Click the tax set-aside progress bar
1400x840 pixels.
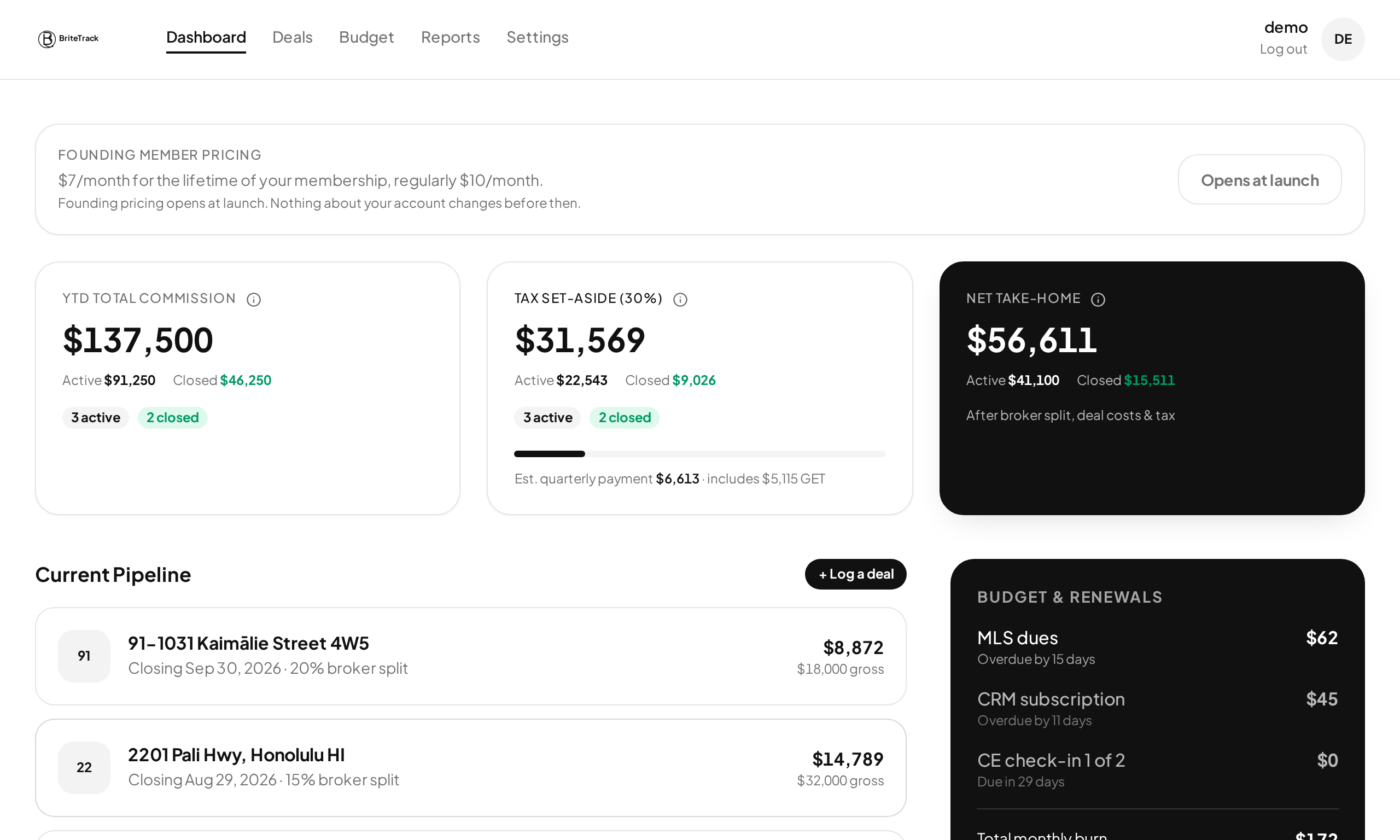pyautogui.click(x=700, y=454)
